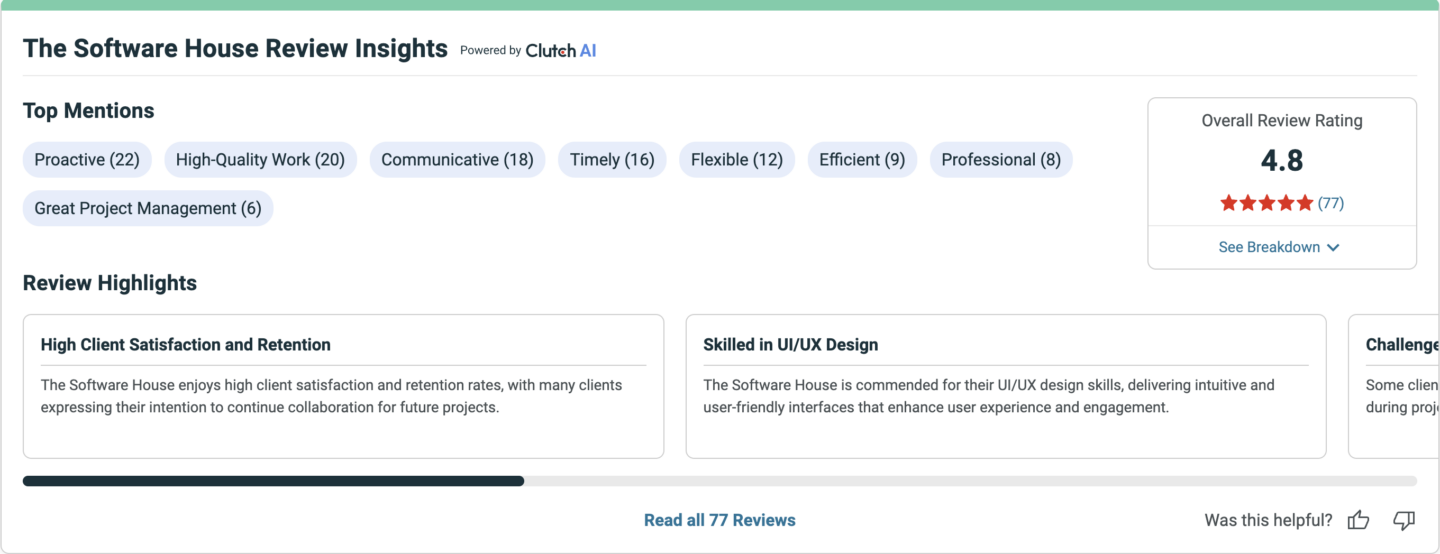Click the (77) review count link

(1331, 203)
